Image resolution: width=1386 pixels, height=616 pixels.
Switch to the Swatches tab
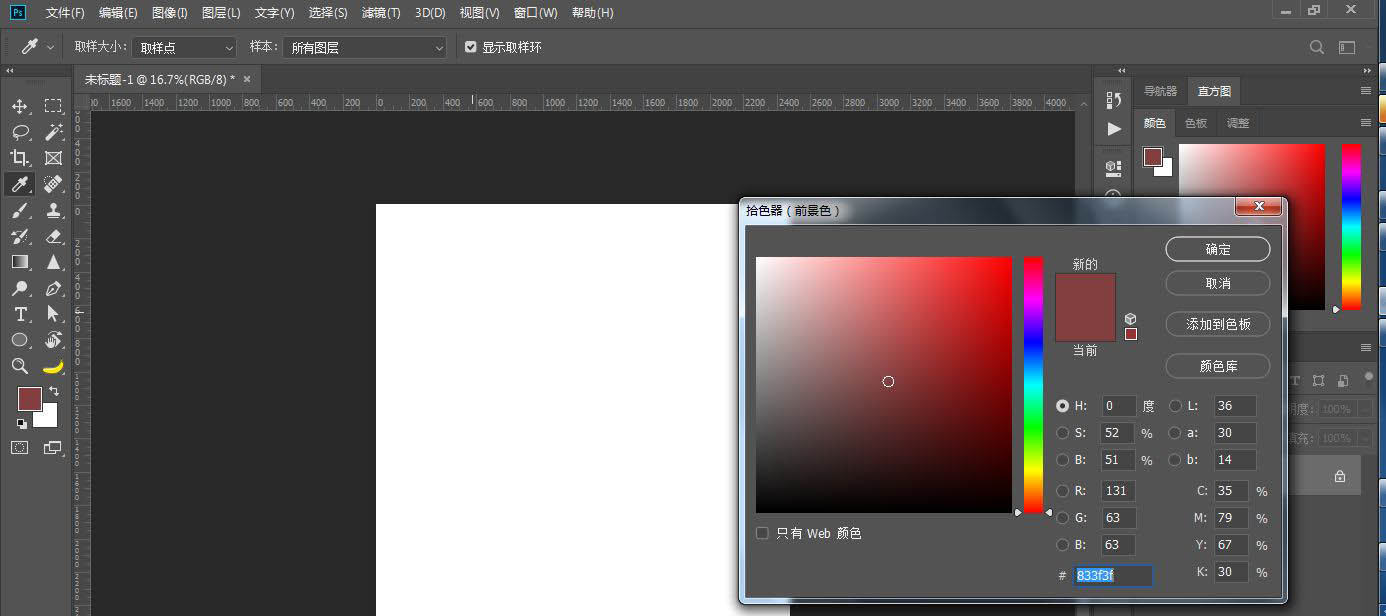tap(1196, 123)
